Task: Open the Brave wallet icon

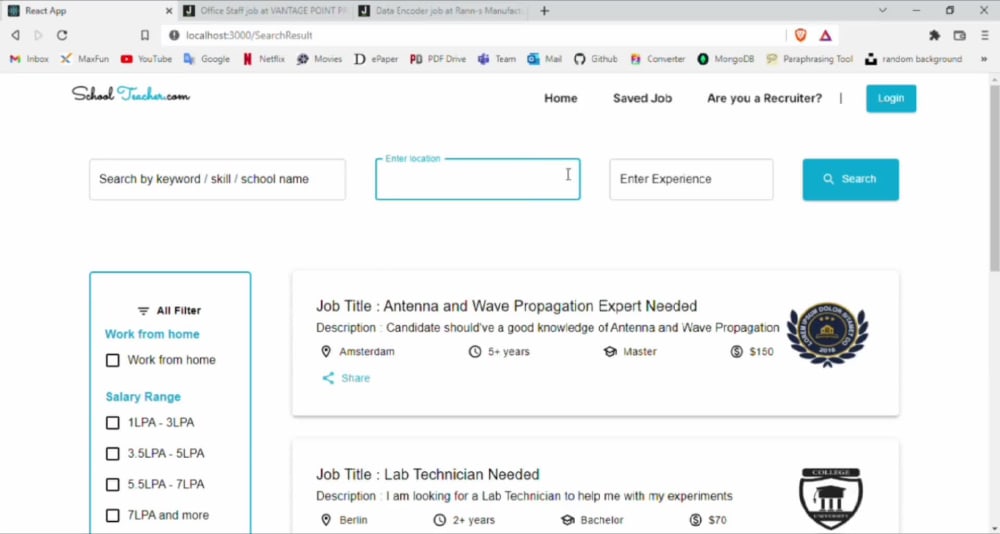Action: pos(959,35)
